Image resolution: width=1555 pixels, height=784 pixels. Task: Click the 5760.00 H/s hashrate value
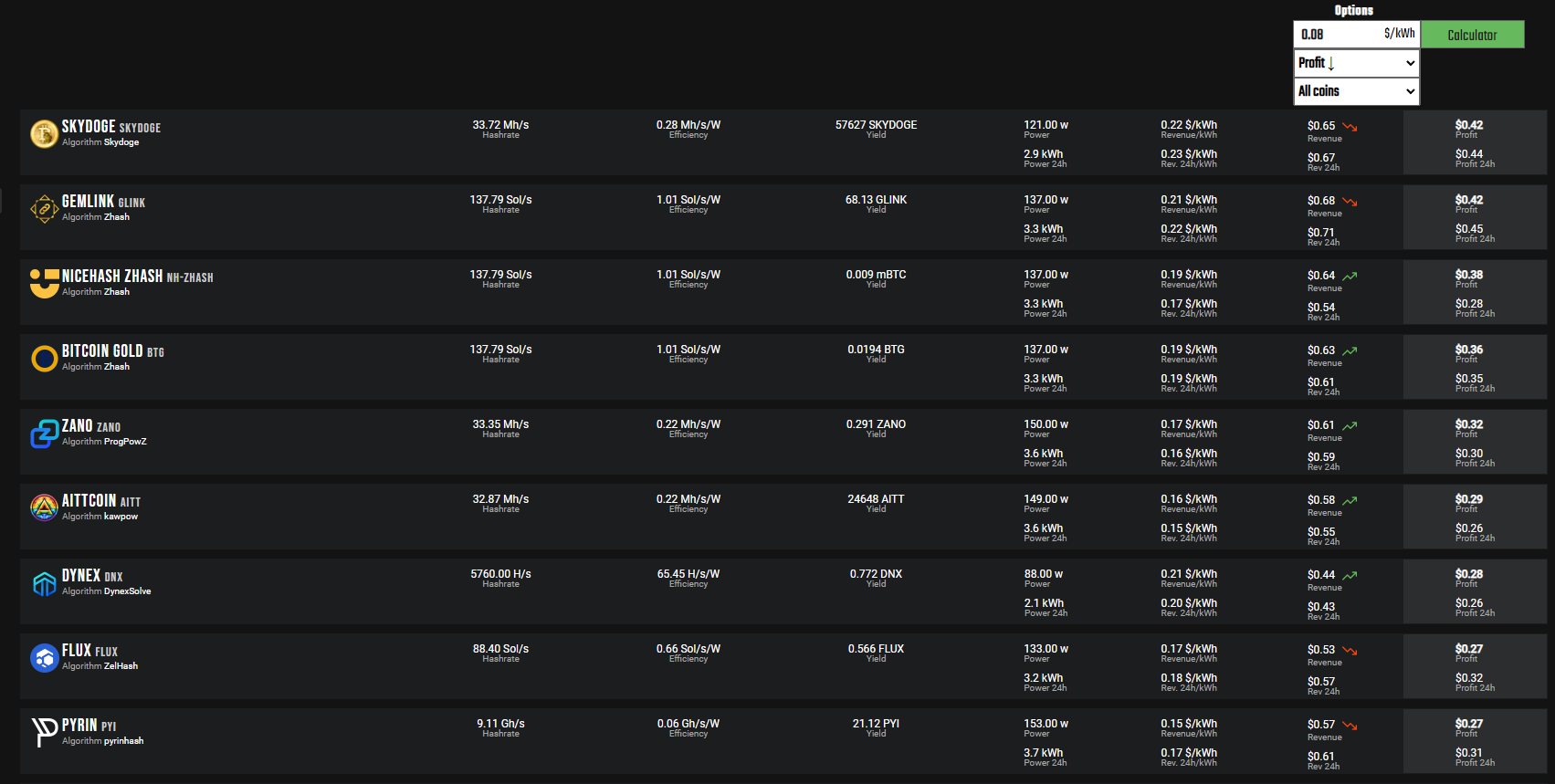pyautogui.click(x=500, y=574)
